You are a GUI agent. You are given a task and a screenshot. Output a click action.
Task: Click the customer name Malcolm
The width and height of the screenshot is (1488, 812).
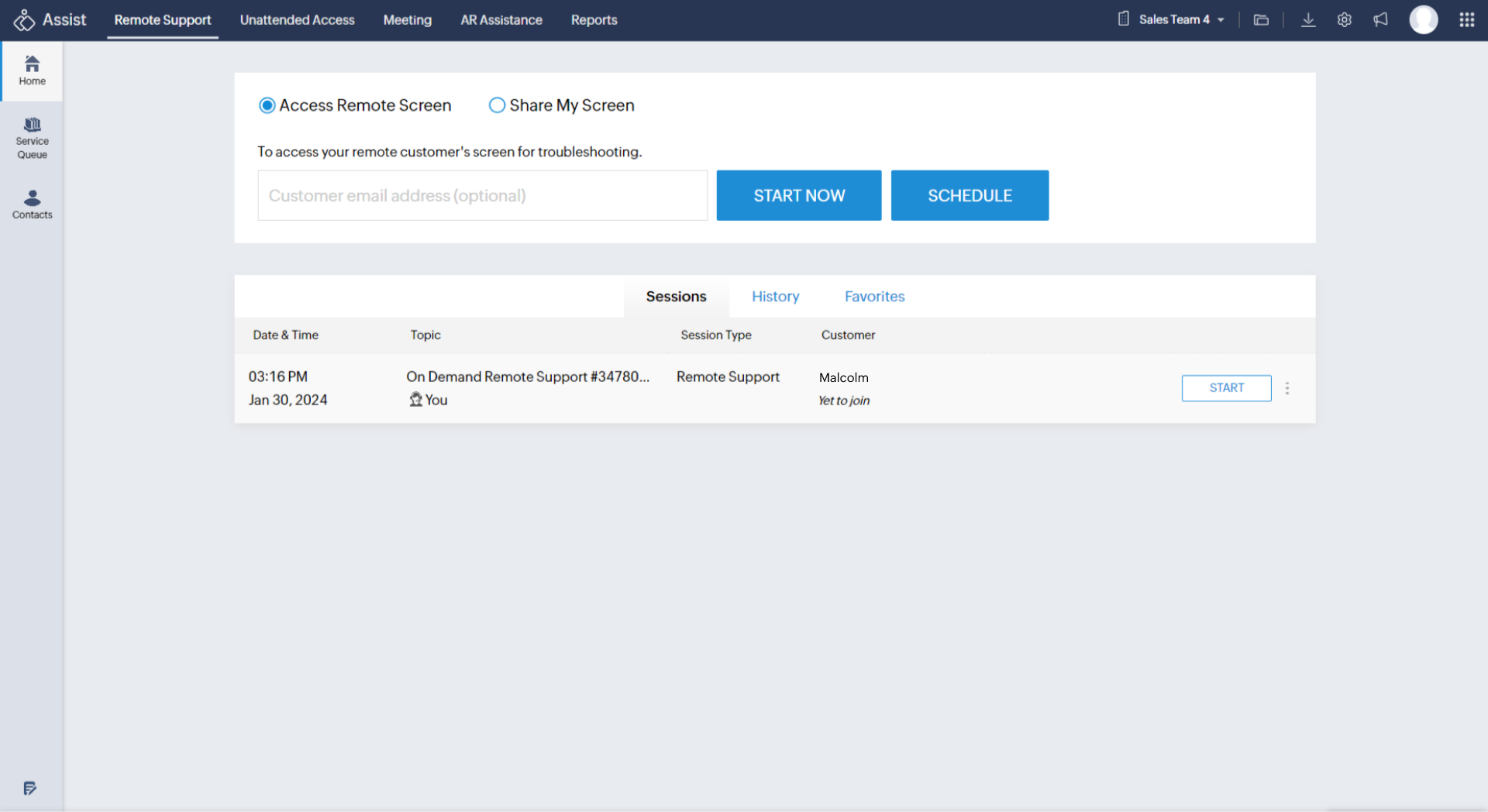[x=844, y=377]
